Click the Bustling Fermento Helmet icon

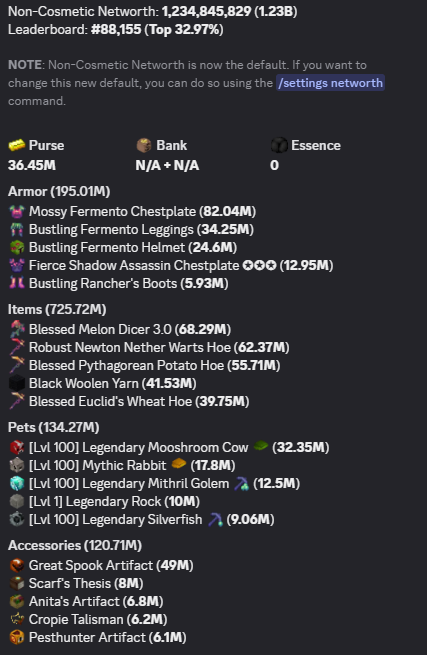(x=17, y=247)
